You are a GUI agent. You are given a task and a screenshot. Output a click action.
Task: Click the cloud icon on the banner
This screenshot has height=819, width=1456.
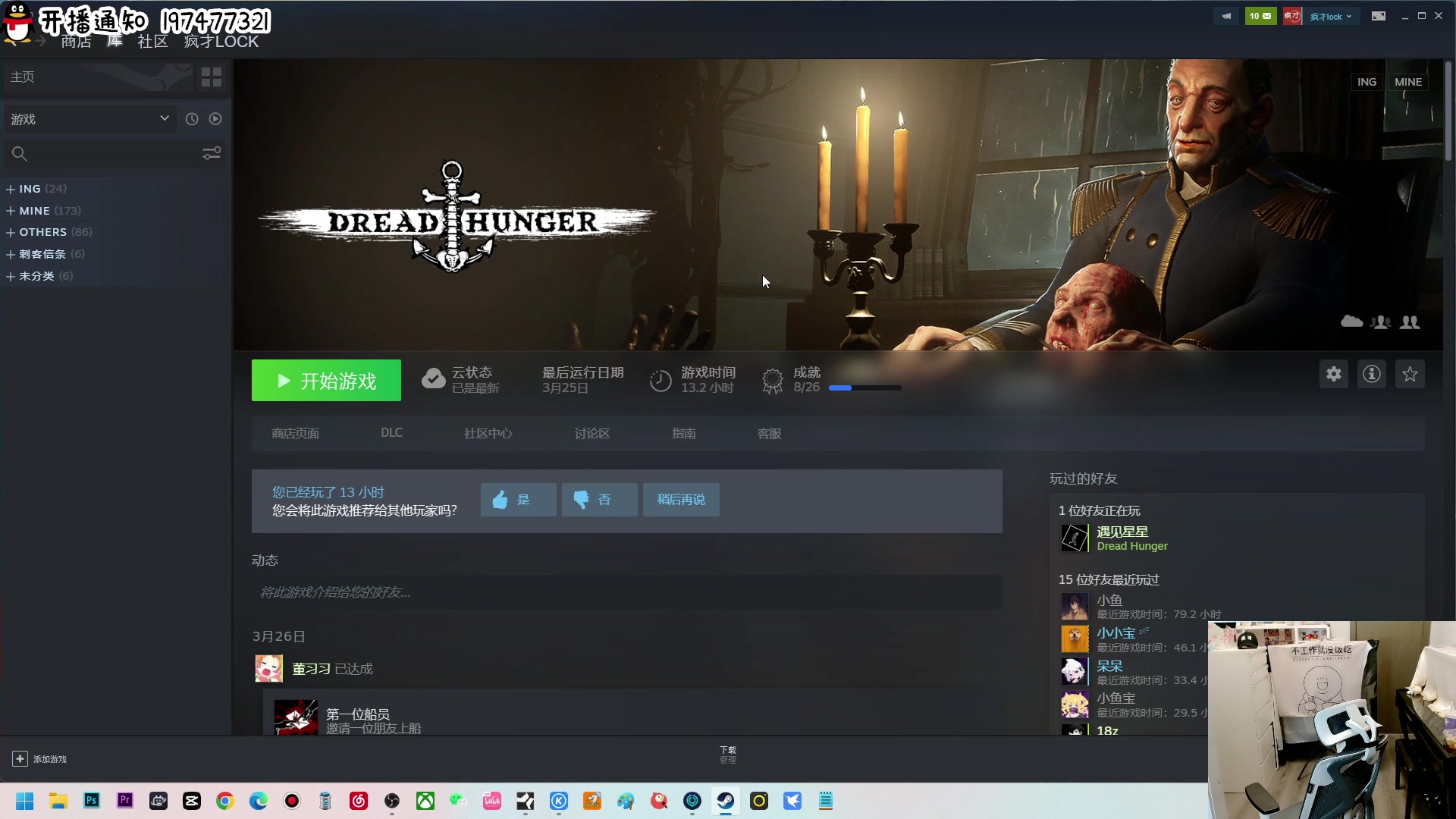click(x=1351, y=322)
